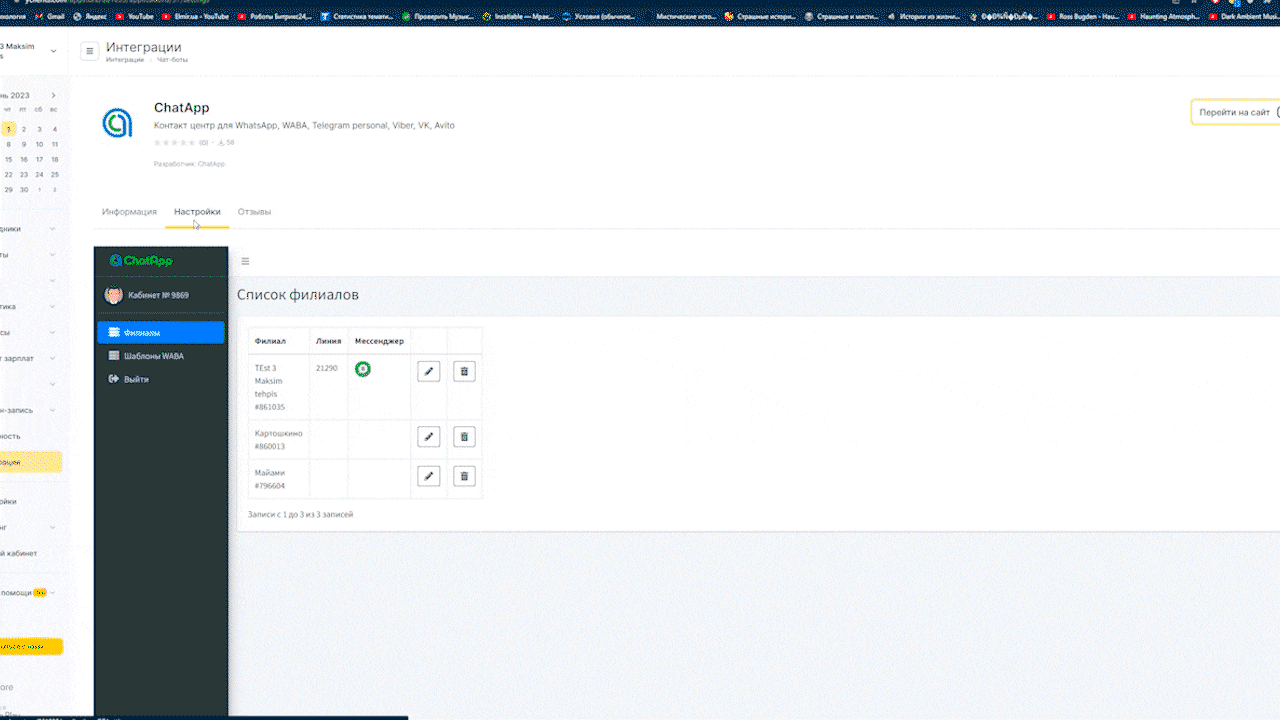Click the pencil icon for Картошкино
Image resolution: width=1280 pixels, height=720 pixels.
tap(428, 437)
